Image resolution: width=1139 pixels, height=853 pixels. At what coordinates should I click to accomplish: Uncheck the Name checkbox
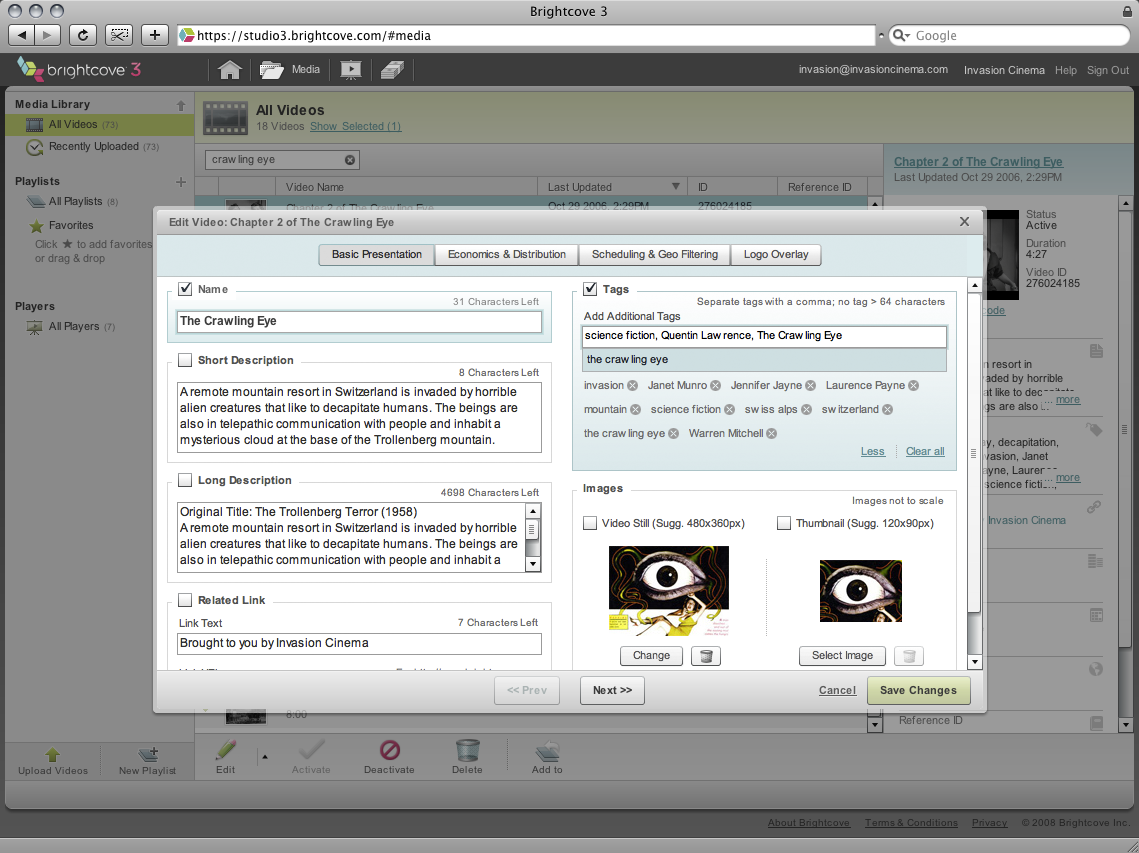185,288
